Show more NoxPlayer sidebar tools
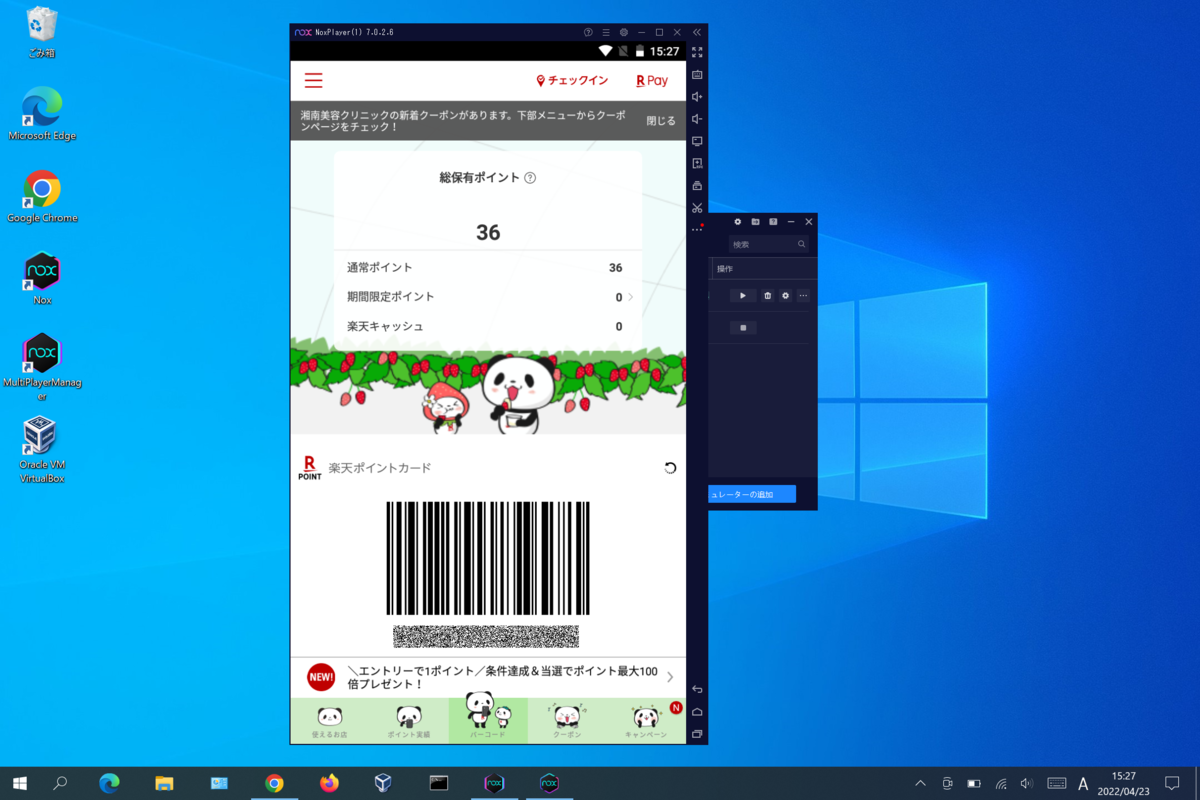The width and height of the screenshot is (1200, 800). tap(697, 229)
